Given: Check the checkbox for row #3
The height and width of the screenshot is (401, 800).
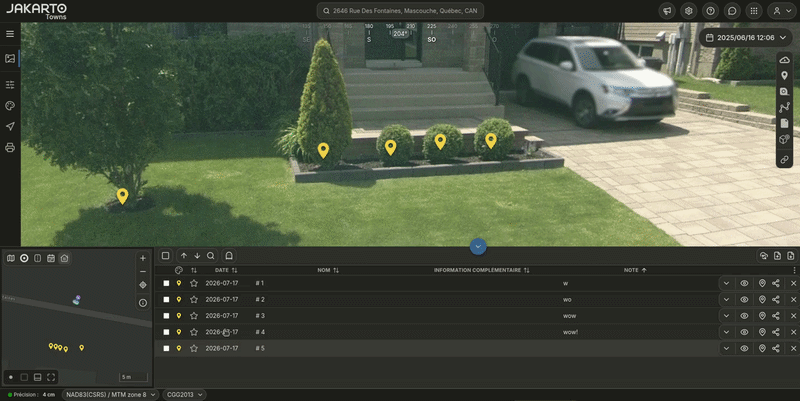Looking at the screenshot, I should pos(166,316).
